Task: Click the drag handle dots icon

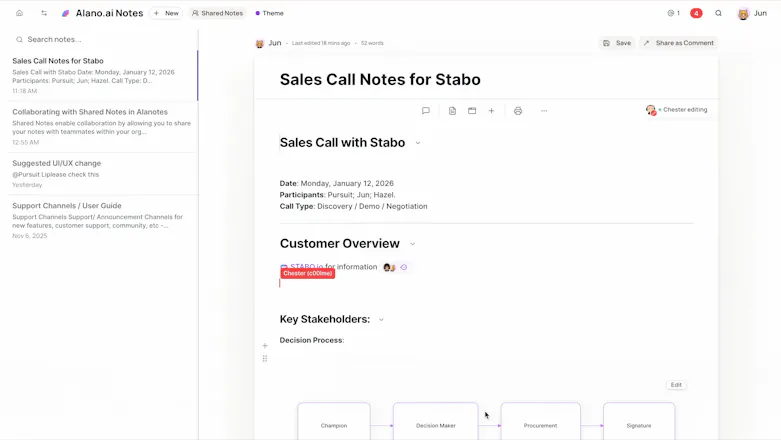Action: pyautogui.click(x=265, y=358)
